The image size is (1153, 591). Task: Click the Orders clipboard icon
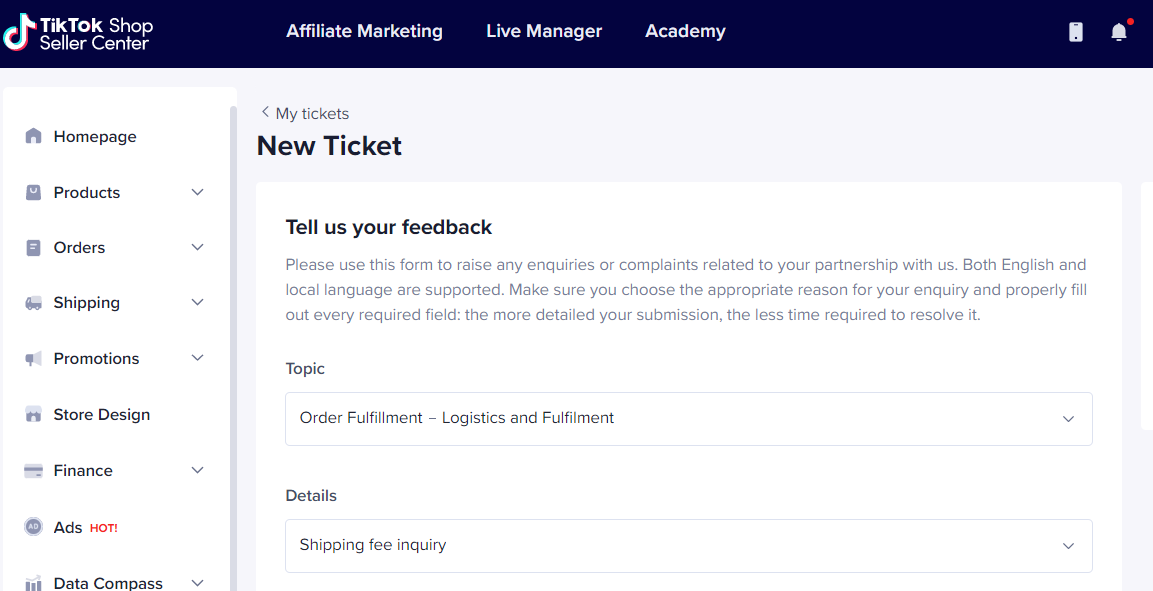[x=34, y=247]
